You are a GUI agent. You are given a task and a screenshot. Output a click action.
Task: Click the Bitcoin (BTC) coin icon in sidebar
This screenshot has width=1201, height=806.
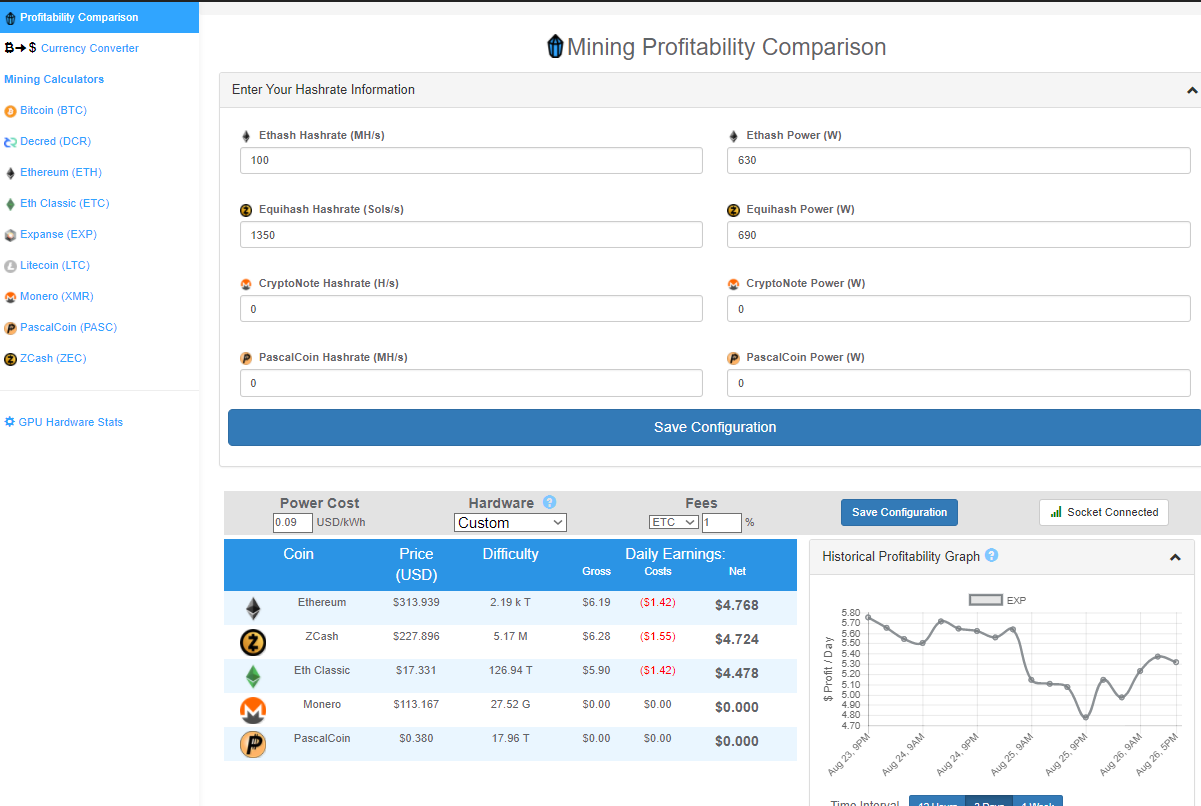click(10, 111)
